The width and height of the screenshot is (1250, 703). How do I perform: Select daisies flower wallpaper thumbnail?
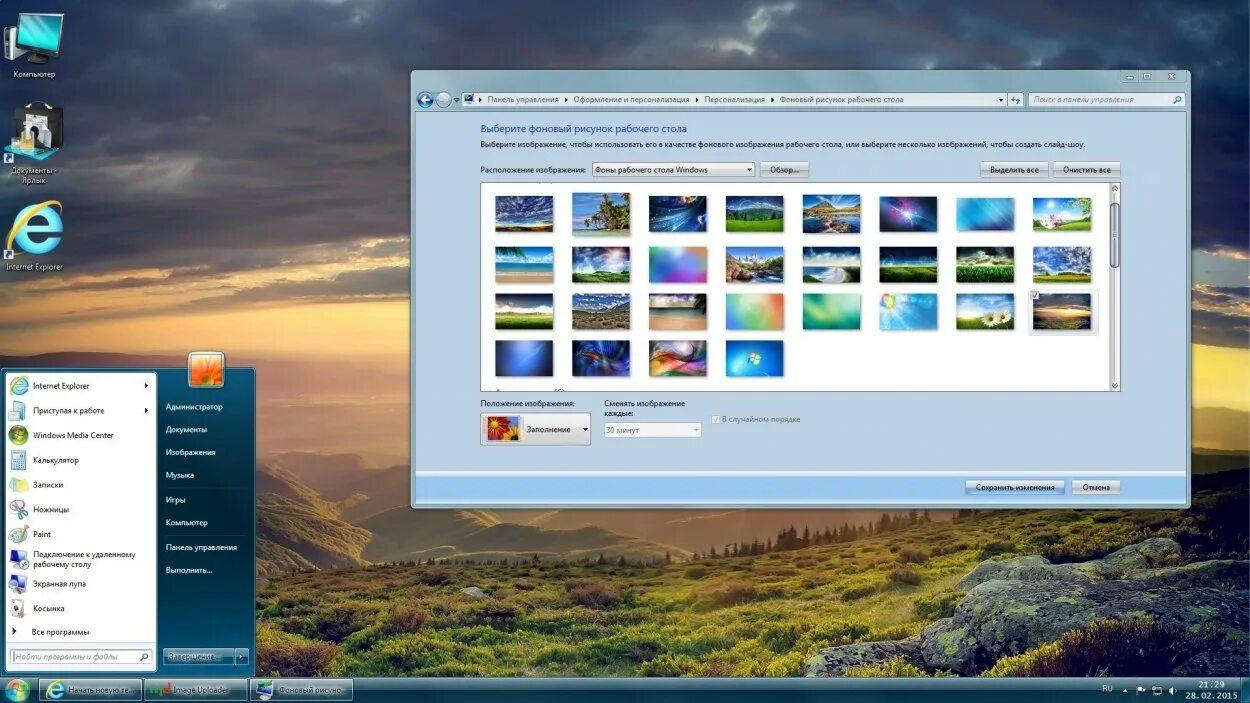click(x=985, y=311)
